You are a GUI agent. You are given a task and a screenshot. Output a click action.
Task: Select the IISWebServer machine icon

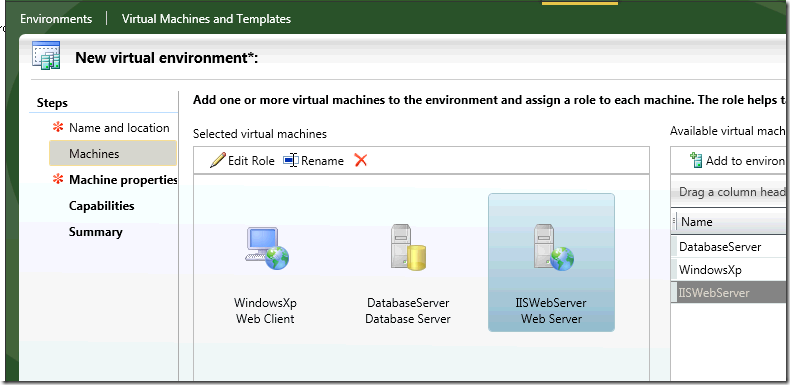point(554,247)
